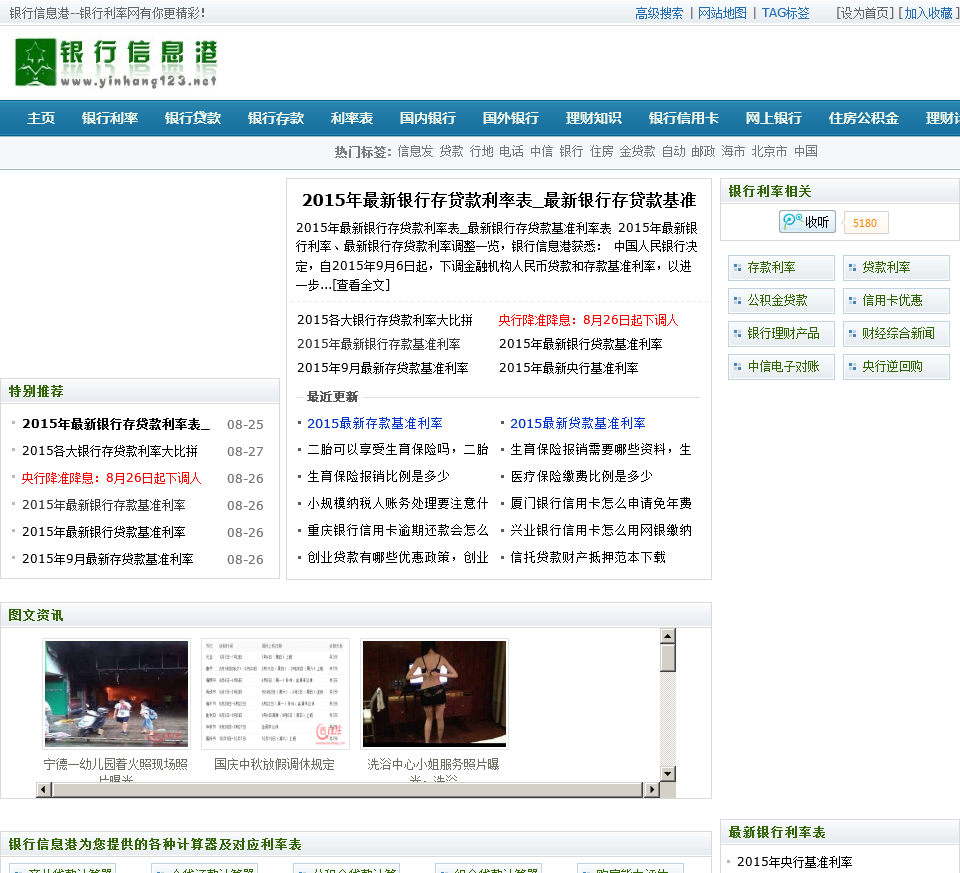Screen dimensions: 960x873
Task: Open 生育保险报销比例是多少 article
Action: tap(378, 476)
